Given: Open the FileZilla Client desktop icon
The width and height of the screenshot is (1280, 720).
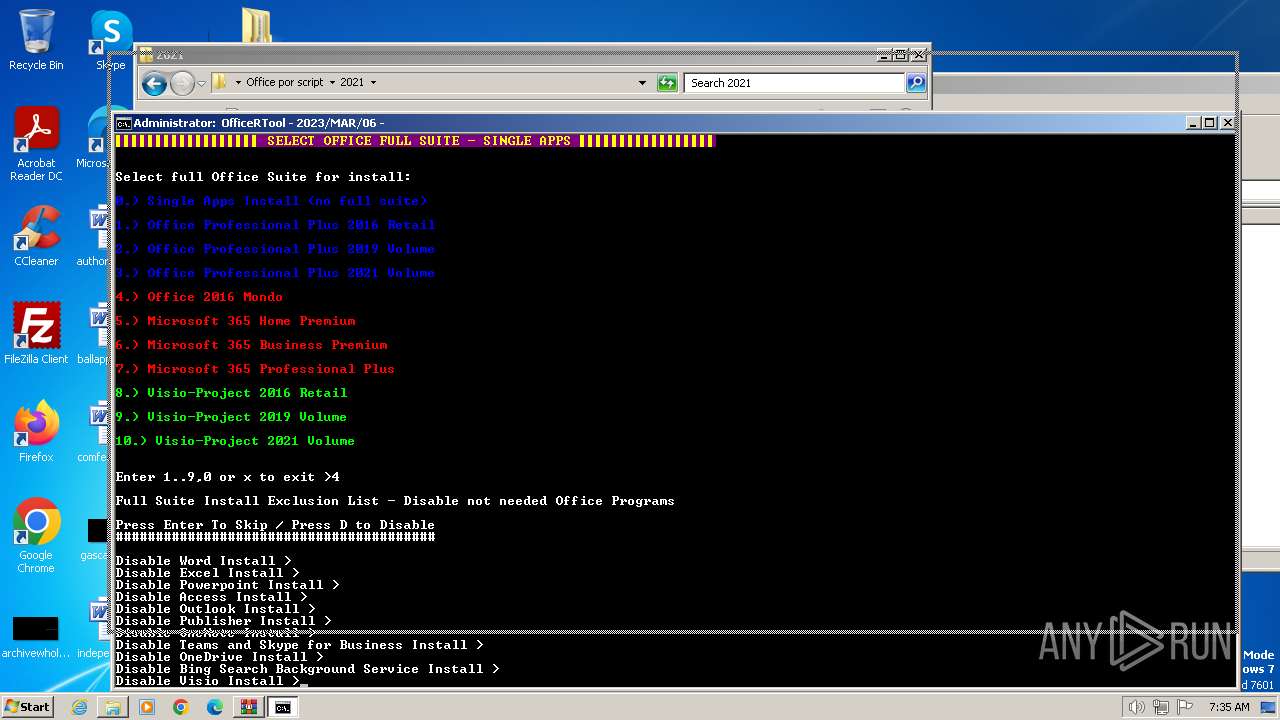Looking at the screenshot, I should pos(36,334).
